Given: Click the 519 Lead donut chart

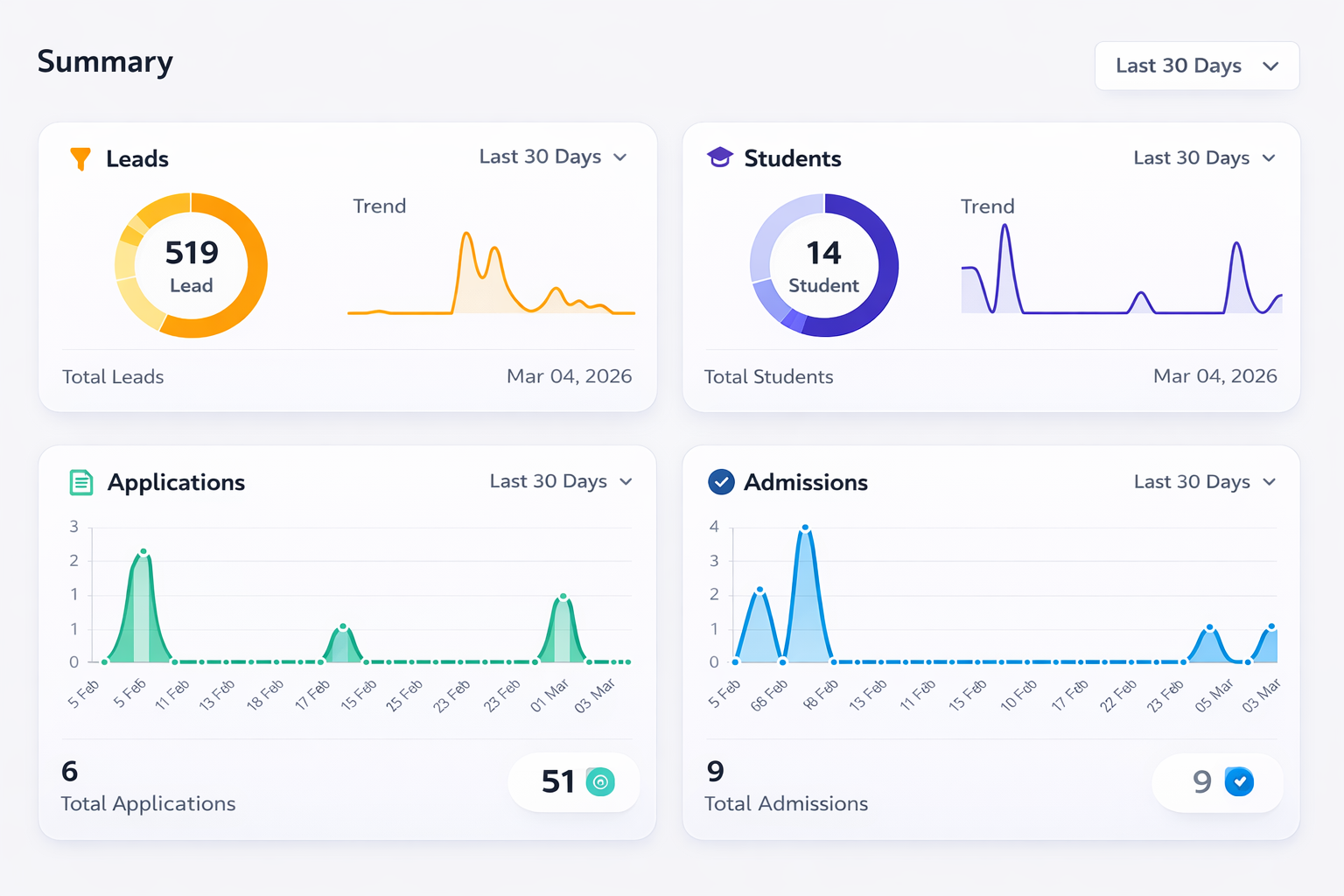Looking at the screenshot, I should tap(192, 265).
